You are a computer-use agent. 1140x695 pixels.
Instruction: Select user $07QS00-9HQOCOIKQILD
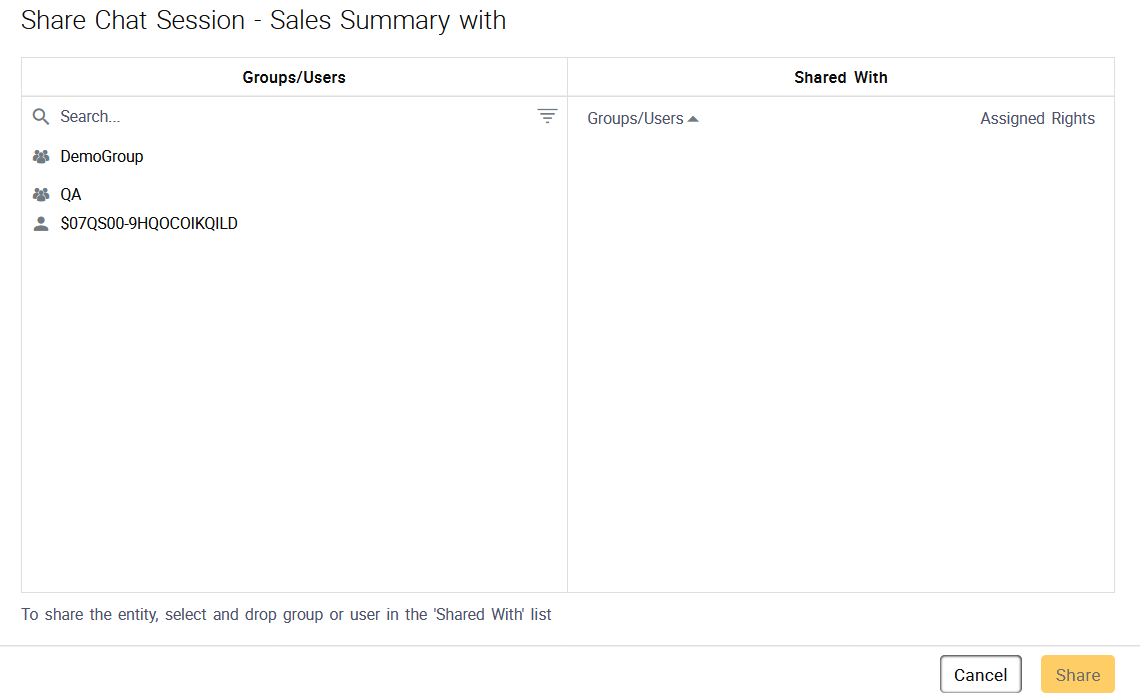149,224
